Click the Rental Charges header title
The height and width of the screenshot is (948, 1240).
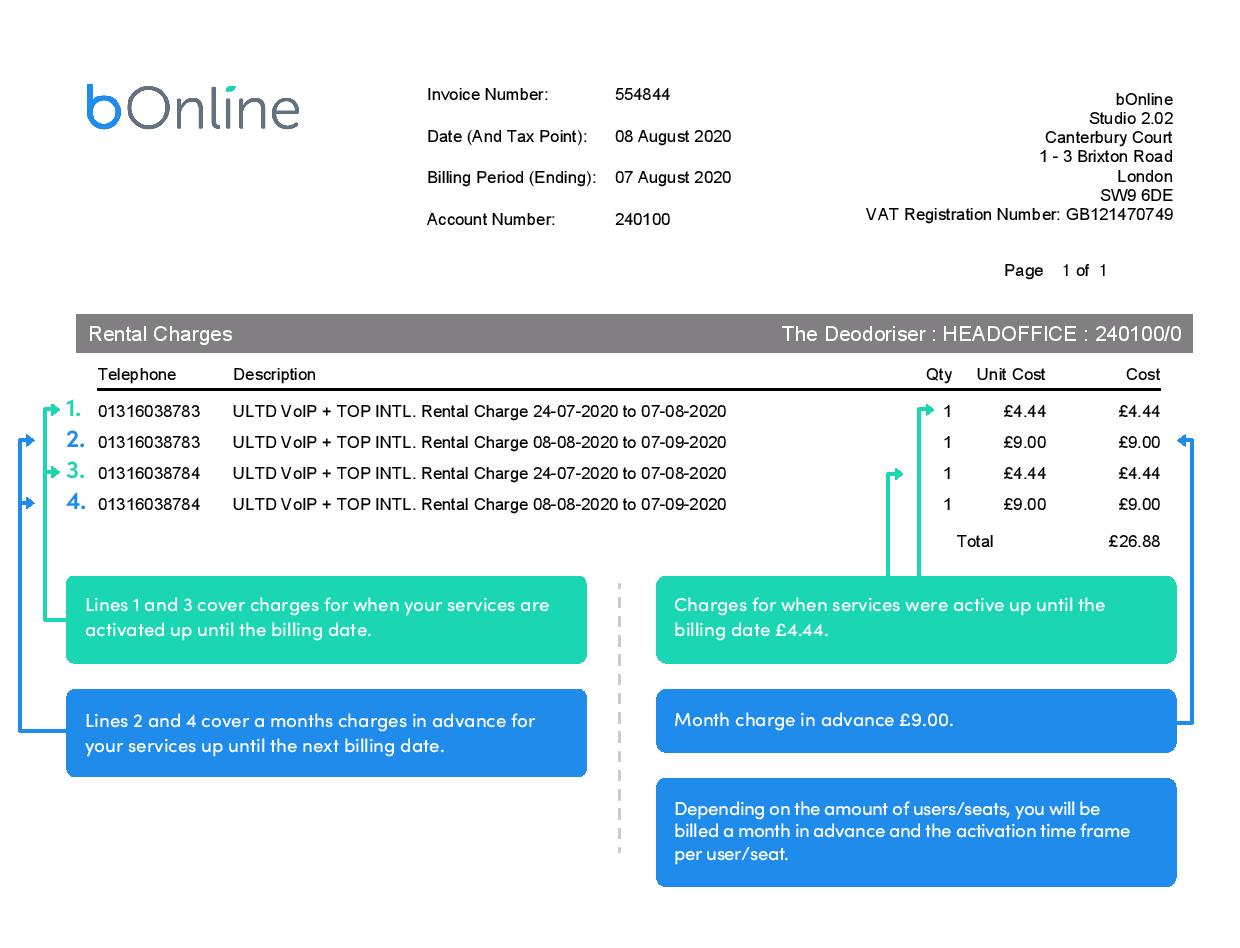(160, 334)
